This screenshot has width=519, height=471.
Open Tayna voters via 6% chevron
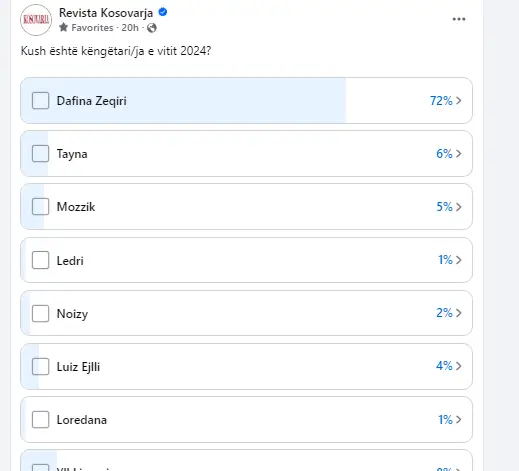tap(459, 153)
